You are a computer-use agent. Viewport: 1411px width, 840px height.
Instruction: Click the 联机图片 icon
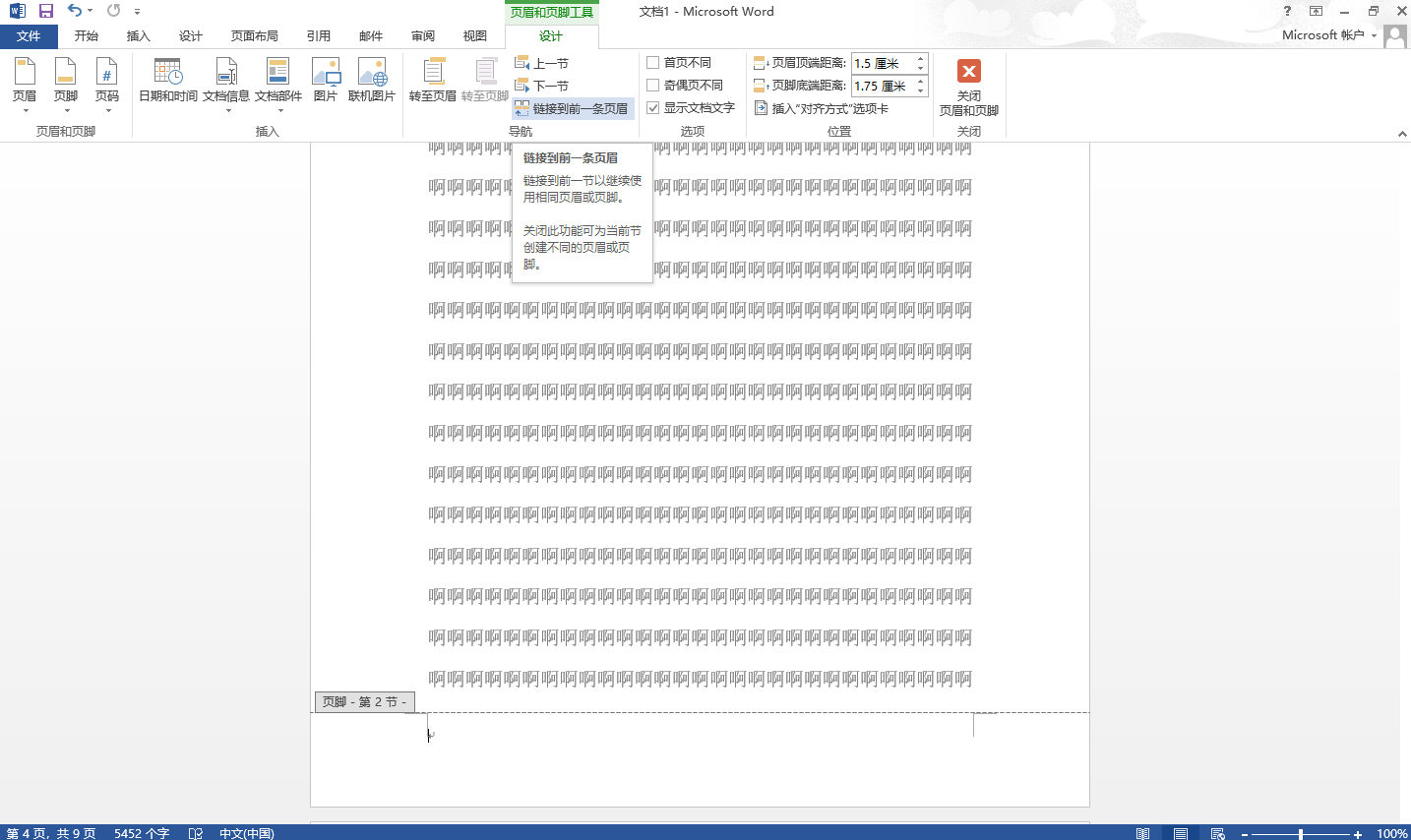click(x=372, y=81)
